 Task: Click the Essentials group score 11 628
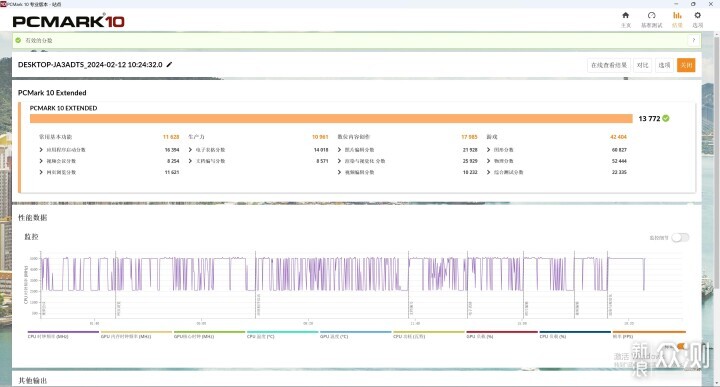171,137
